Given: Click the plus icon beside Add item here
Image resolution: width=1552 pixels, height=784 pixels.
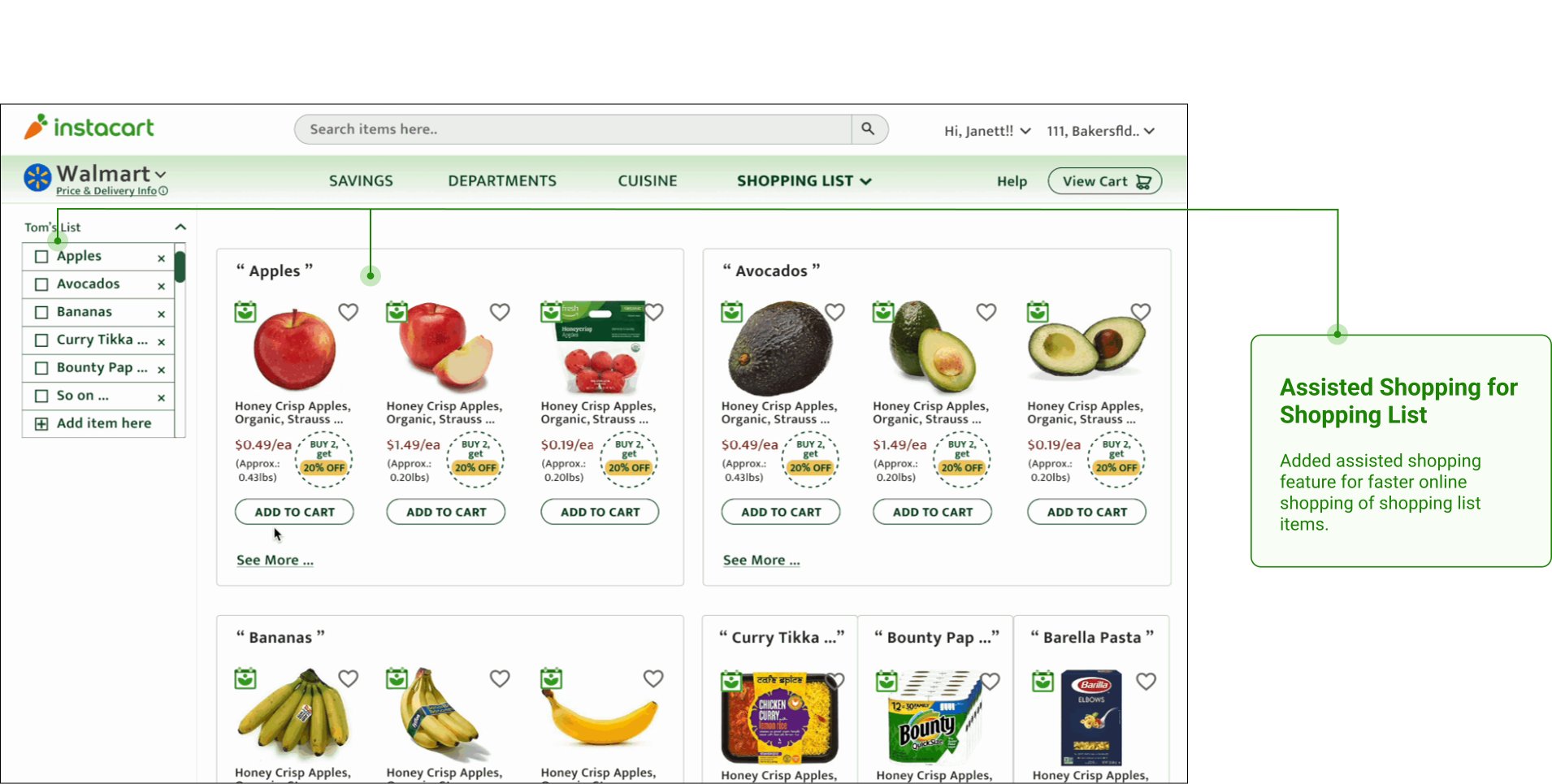Looking at the screenshot, I should 41,423.
